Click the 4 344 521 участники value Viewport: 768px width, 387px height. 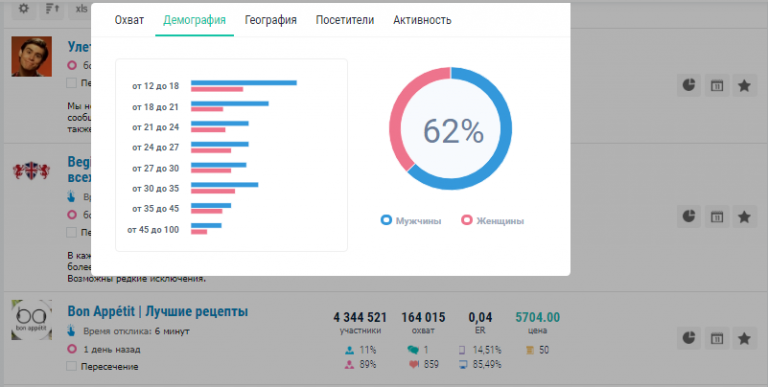coord(360,317)
